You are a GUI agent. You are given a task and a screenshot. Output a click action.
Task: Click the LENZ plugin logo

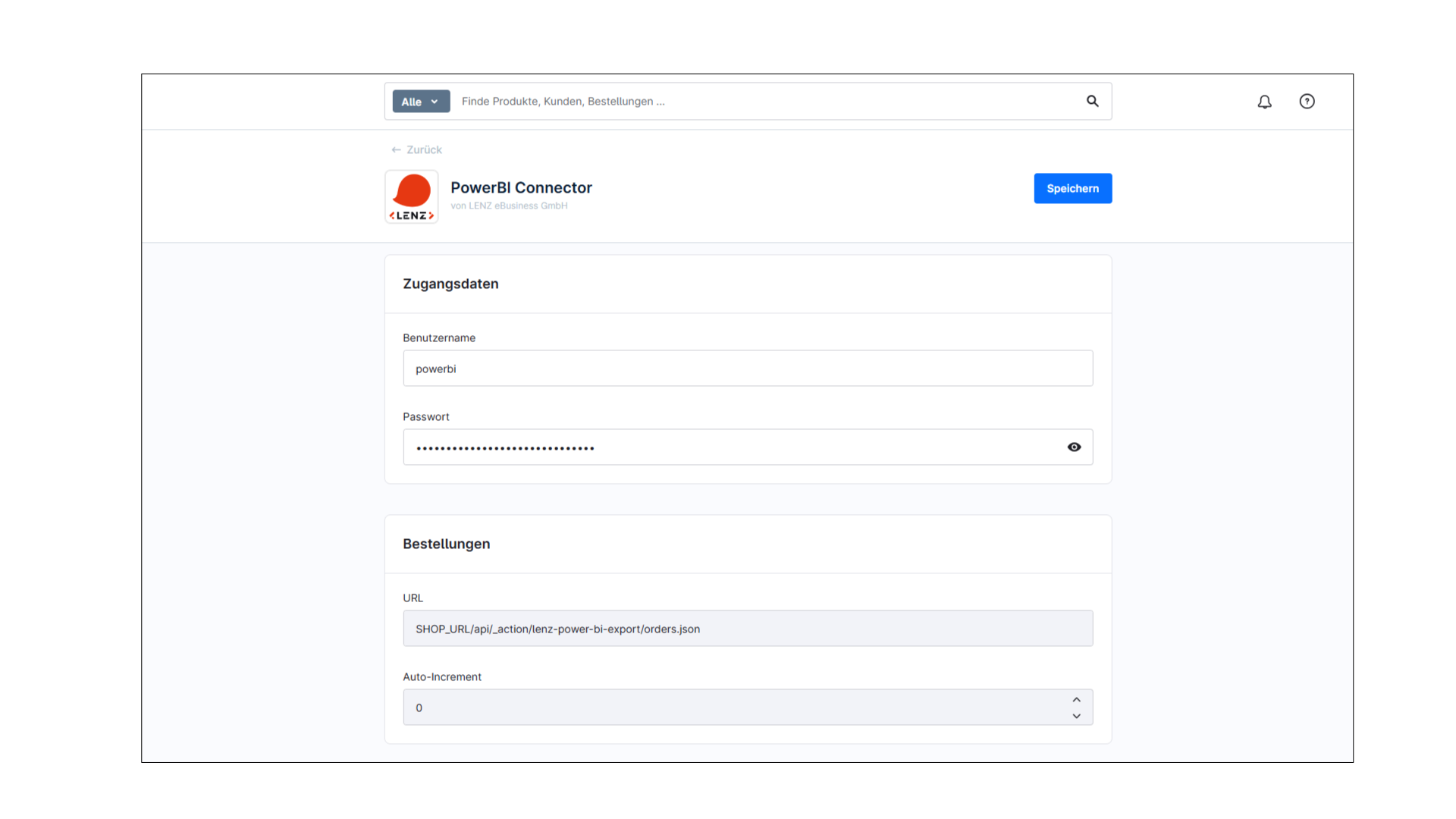(412, 197)
